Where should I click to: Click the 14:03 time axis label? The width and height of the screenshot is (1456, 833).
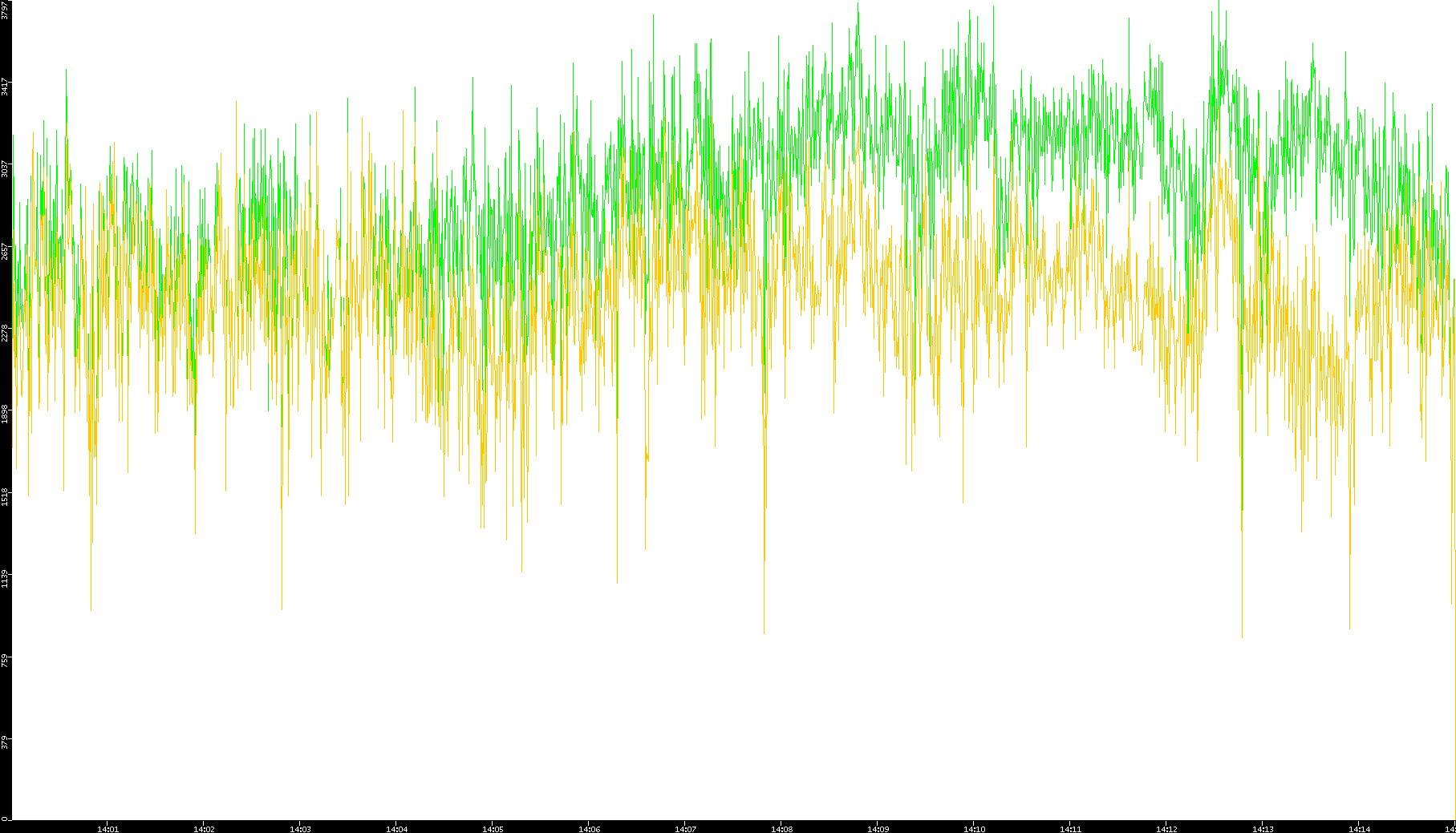click(x=300, y=829)
